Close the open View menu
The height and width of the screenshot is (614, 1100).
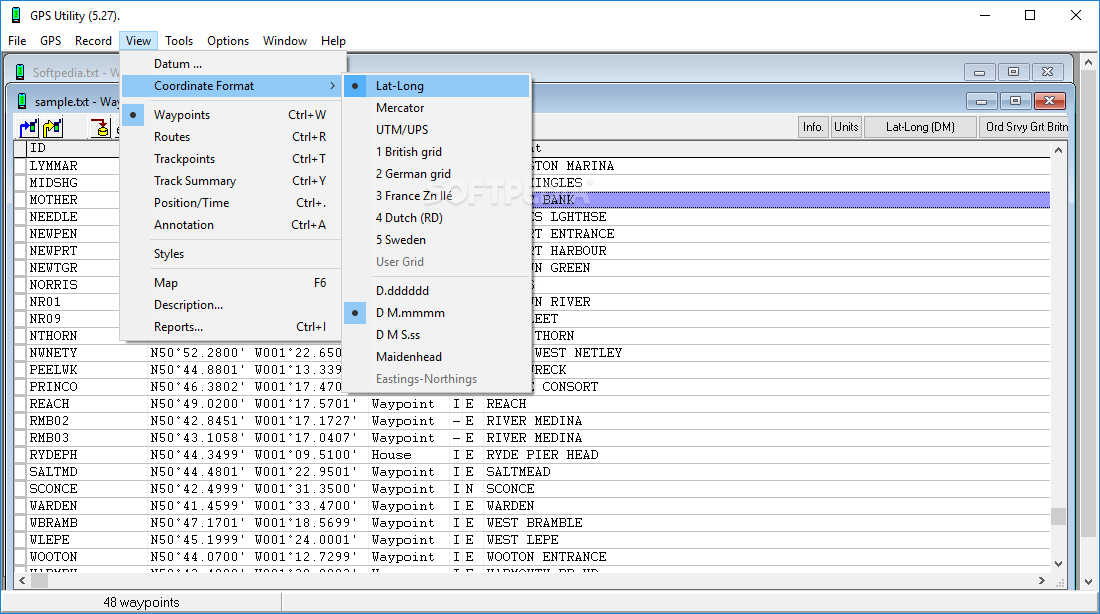pos(138,41)
